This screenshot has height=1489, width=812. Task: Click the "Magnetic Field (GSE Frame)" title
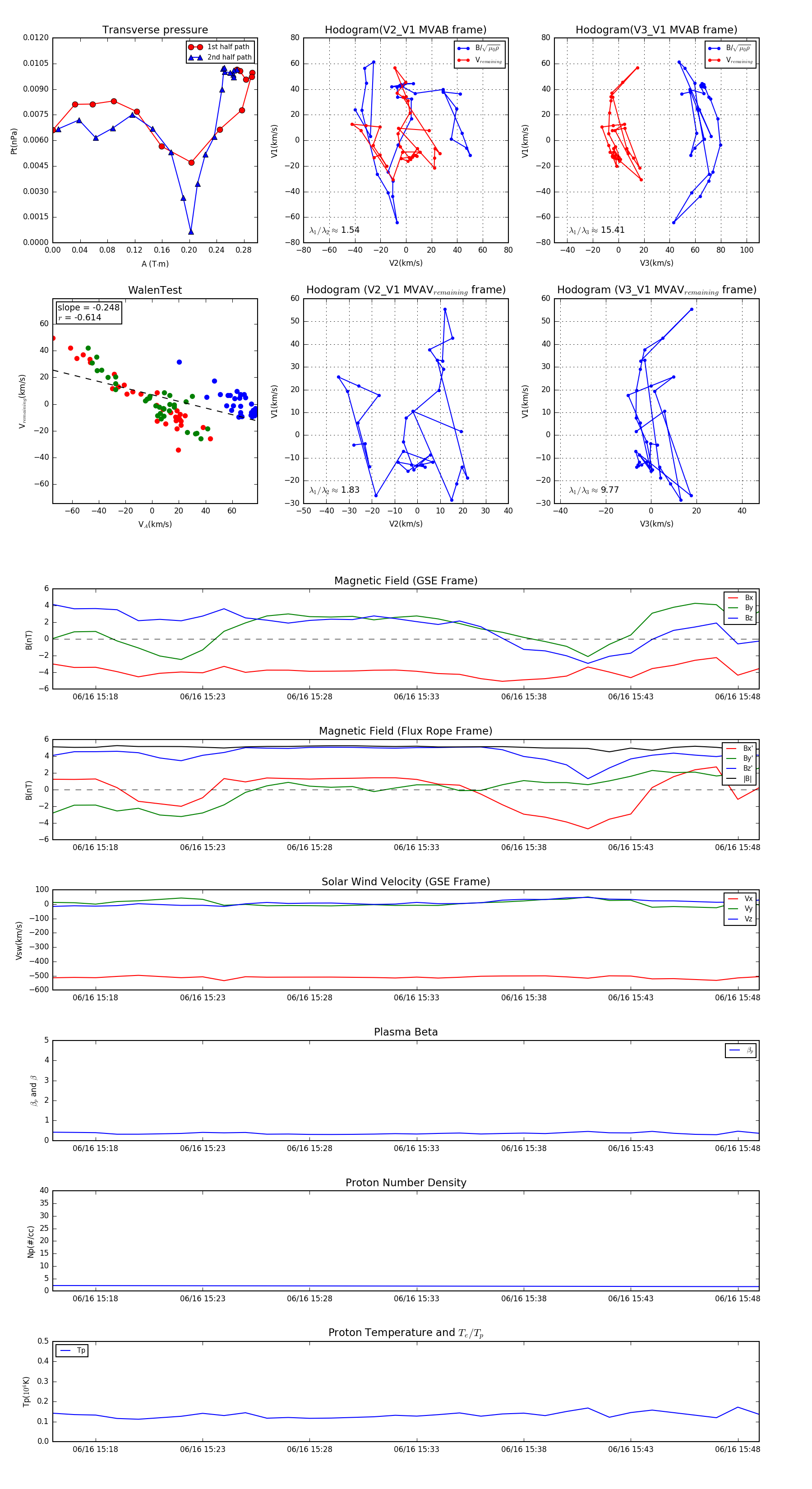(406, 581)
